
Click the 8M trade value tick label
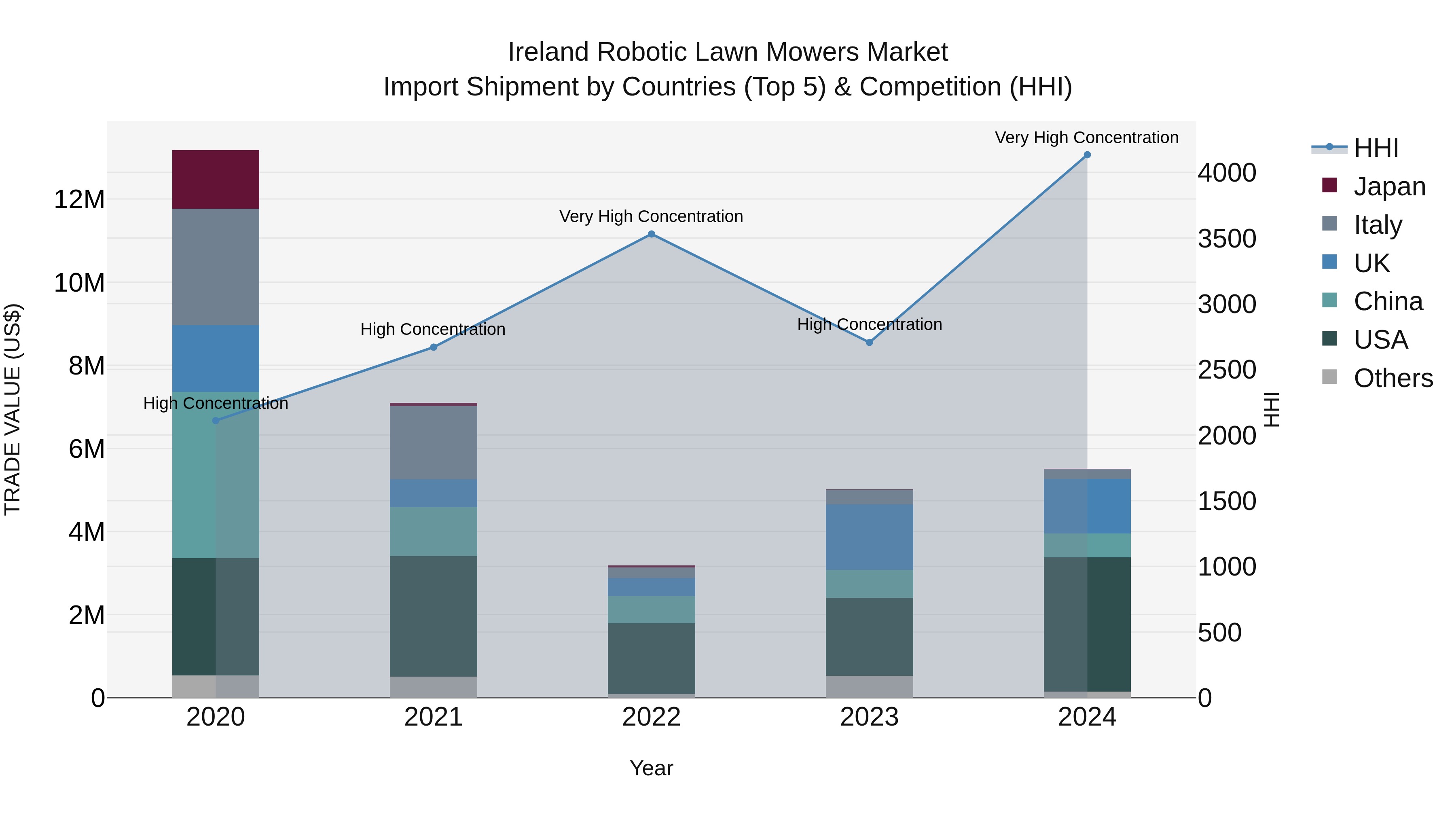(x=87, y=366)
